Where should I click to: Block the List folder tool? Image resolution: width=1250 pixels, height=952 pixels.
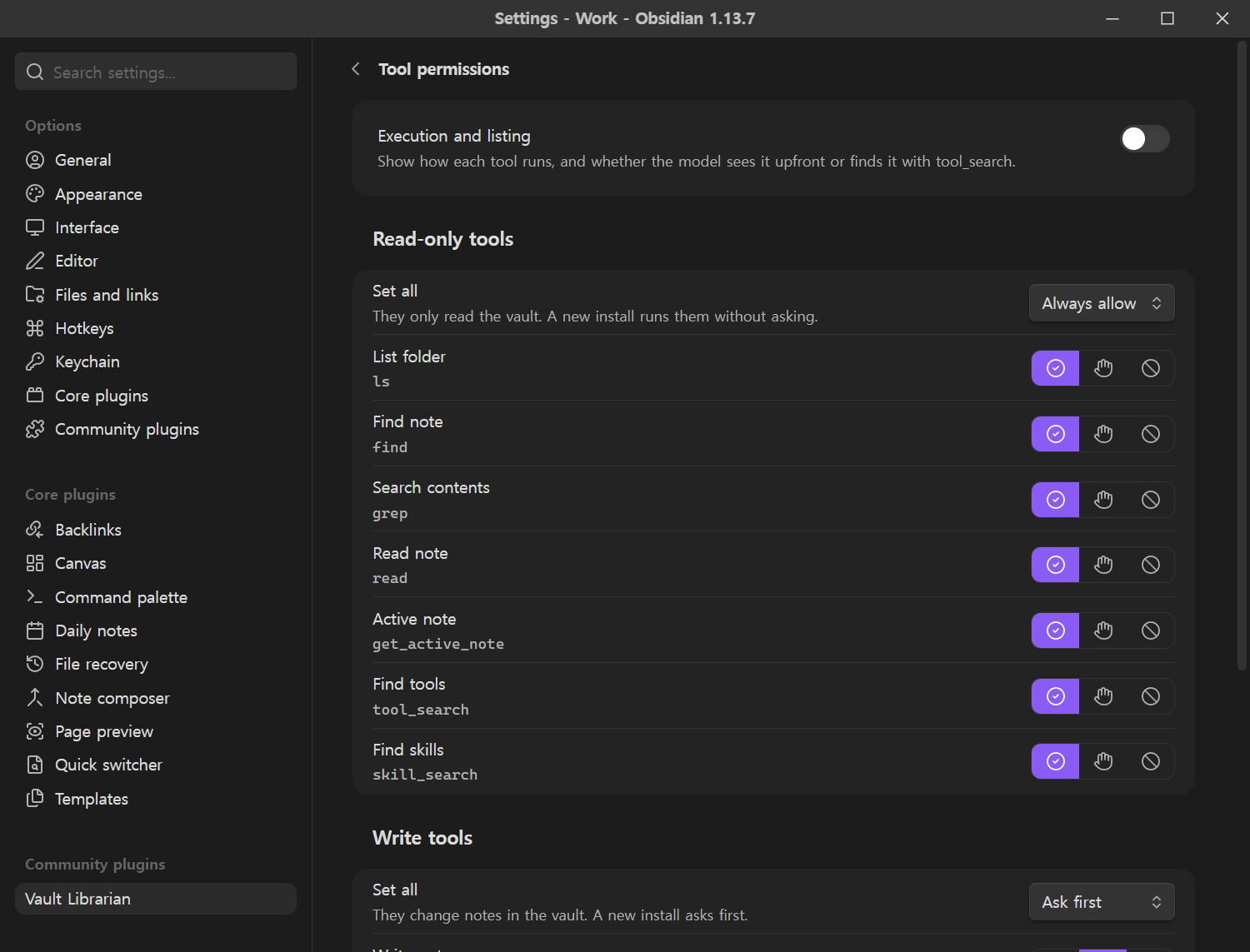[1151, 368]
